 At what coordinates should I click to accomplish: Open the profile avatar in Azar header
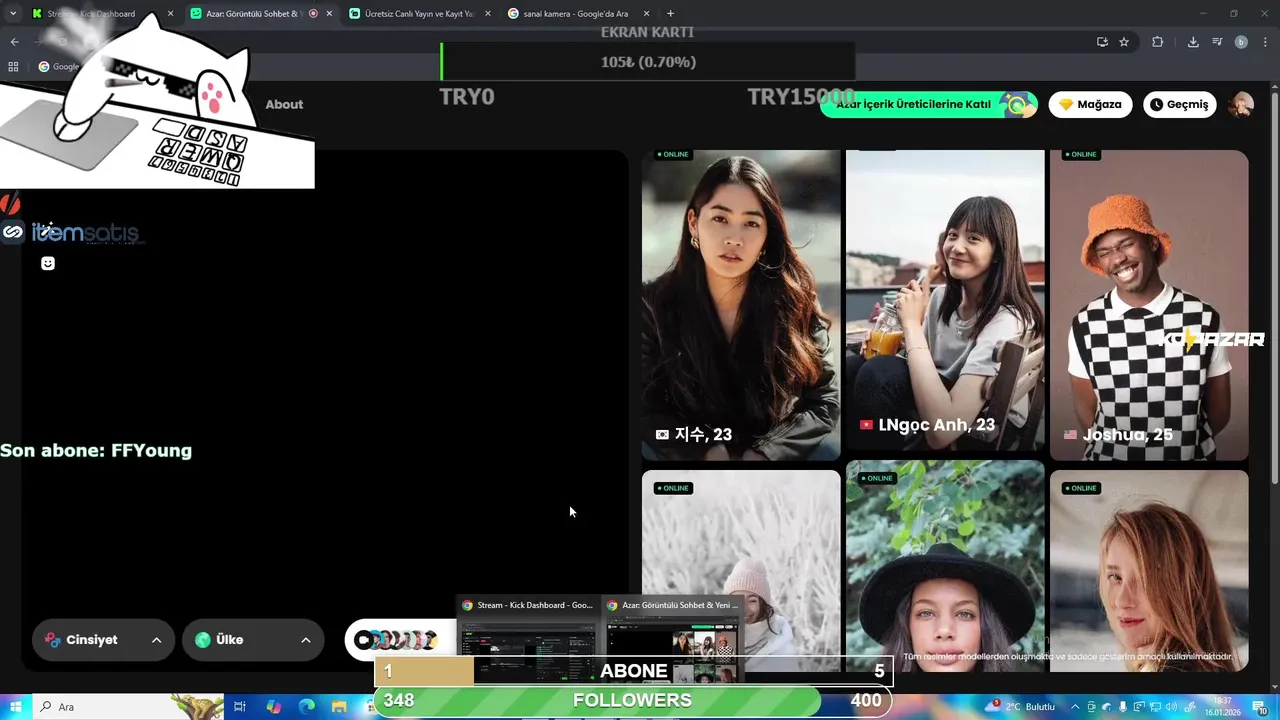[1241, 104]
